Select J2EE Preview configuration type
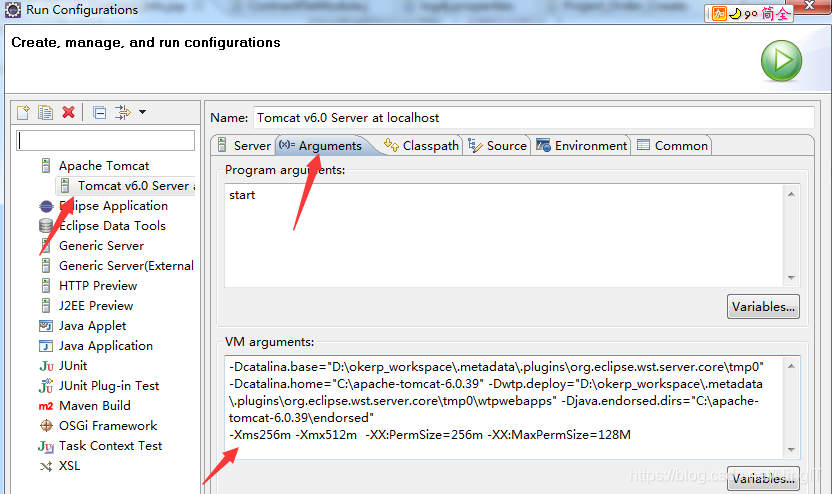The image size is (832, 494). point(96,306)
